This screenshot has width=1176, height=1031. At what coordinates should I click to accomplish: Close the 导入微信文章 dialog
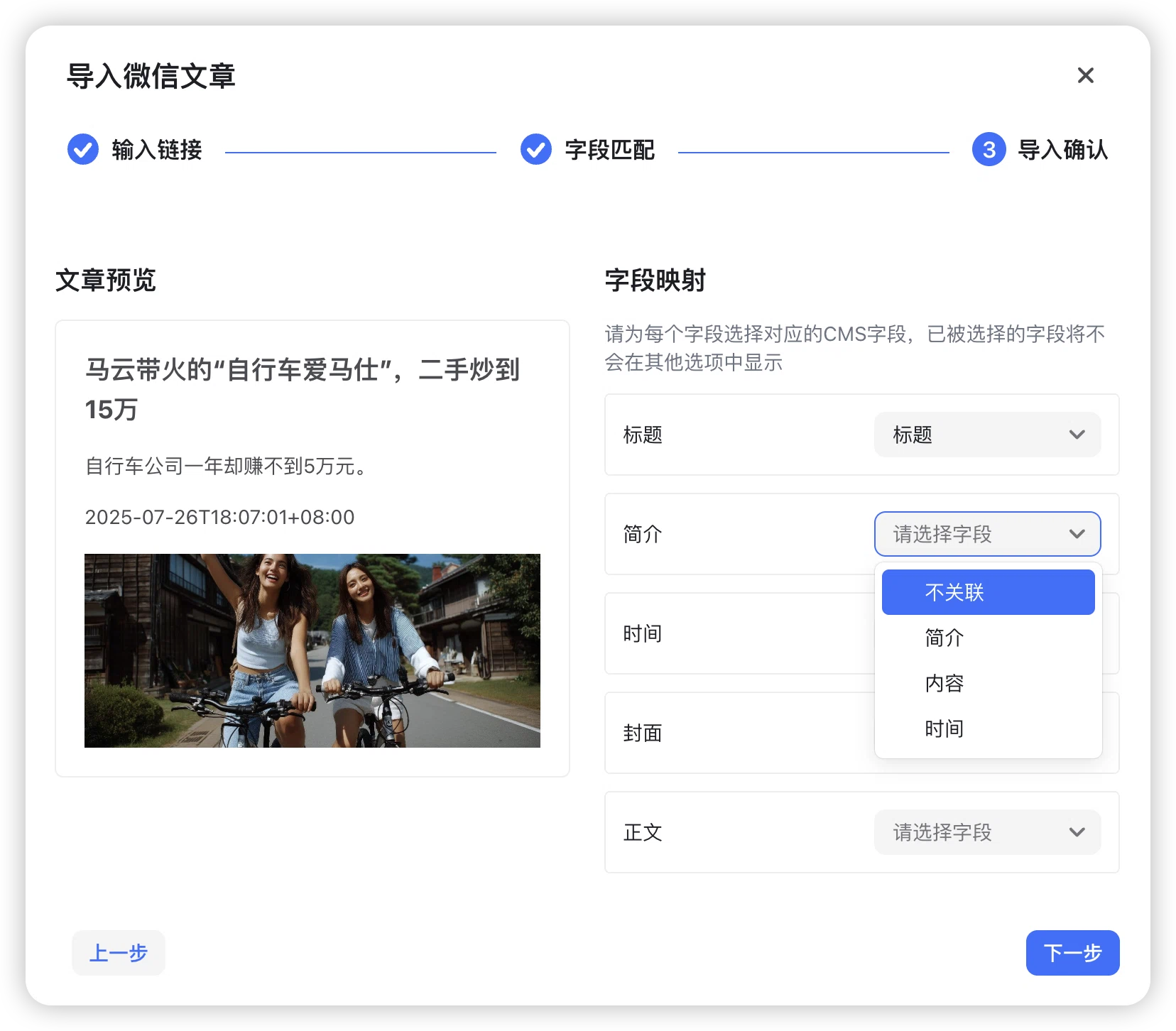pyautogui.click(x=1085, y=75)
